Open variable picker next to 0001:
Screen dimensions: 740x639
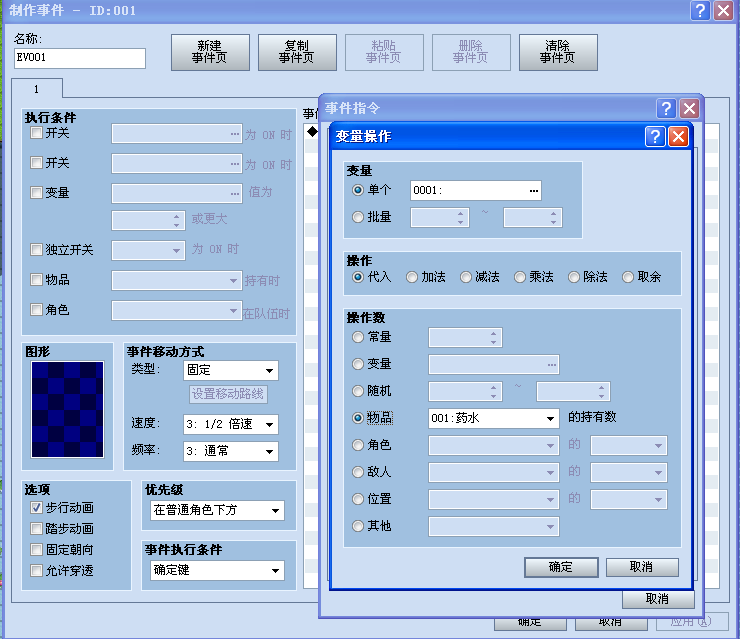click(534, 191)
